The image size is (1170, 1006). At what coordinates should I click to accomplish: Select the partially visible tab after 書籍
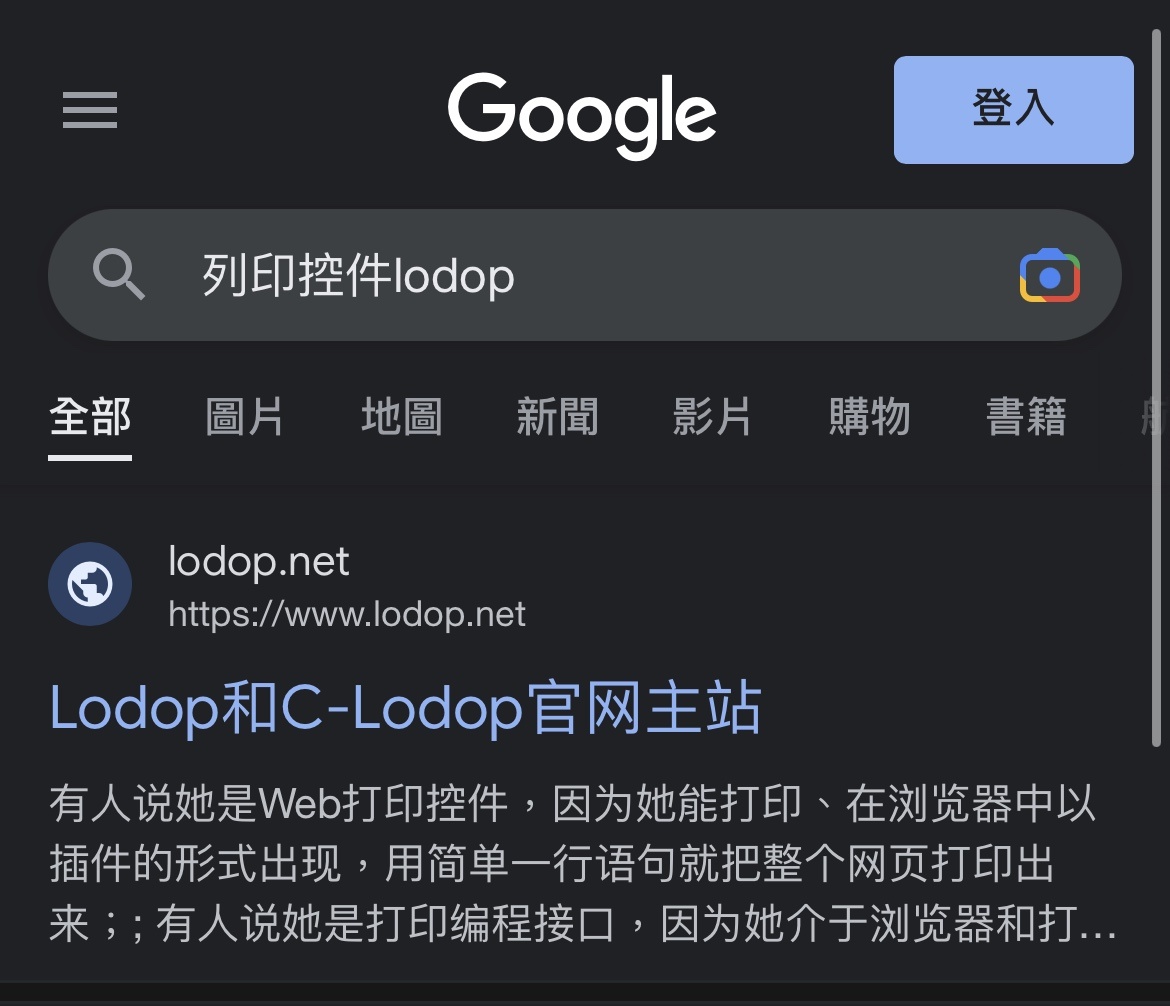click(1154, 416)
